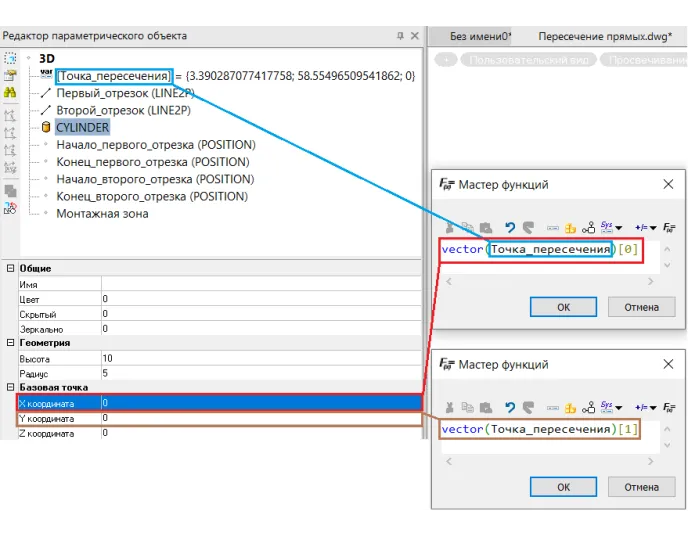Viewport: 688px width, 537px height.
Task: Click the Z координата value field
Action: [261, 433]
